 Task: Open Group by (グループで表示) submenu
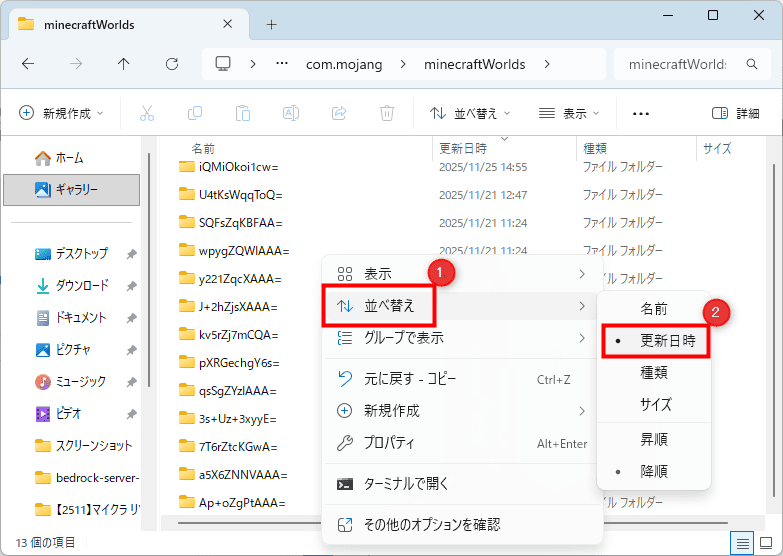462,338
